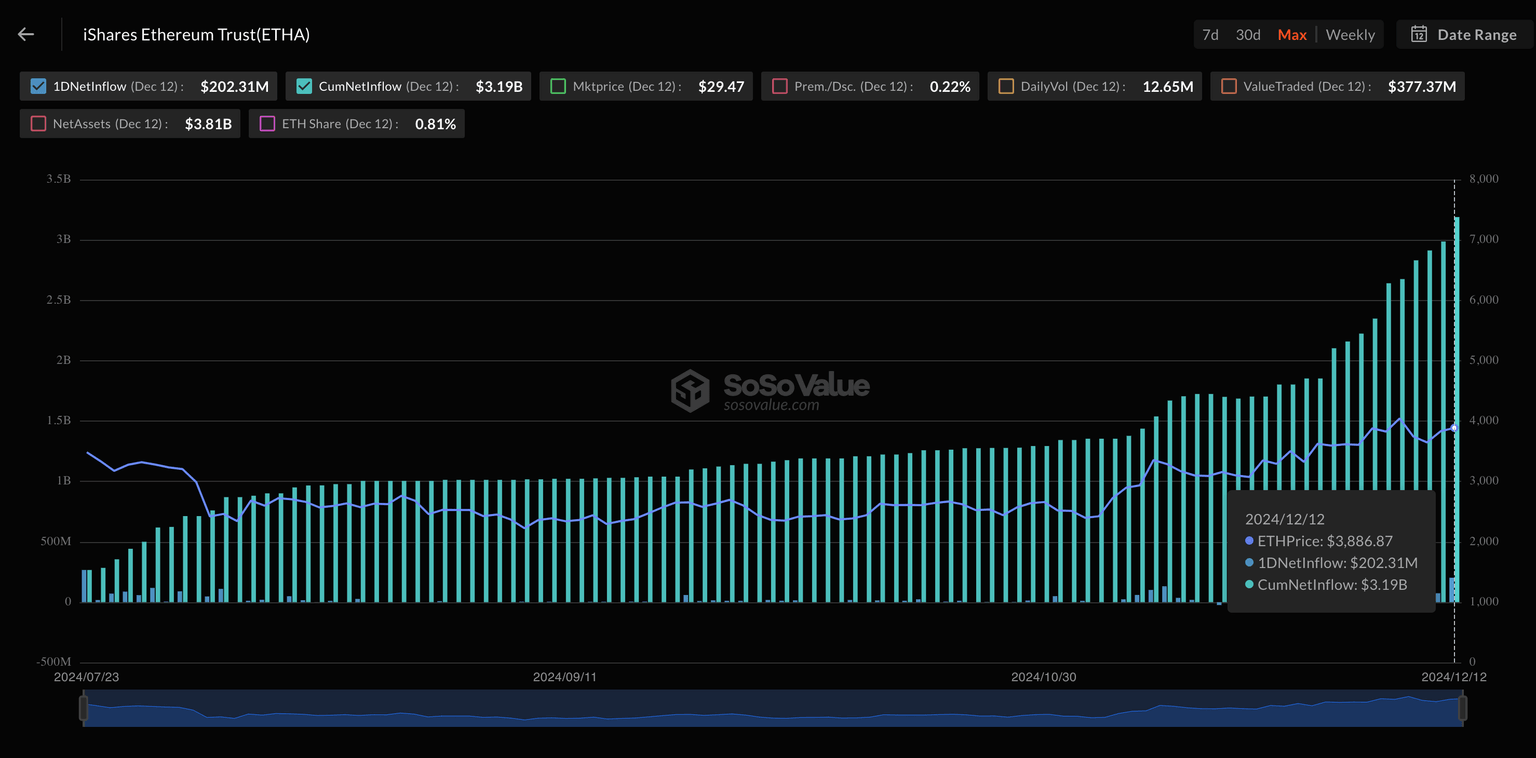The width and height of the screenshot is (1536, 758).
Task: Click the left handle of range slider
Action: pyautogui.click(x=83, y=708)
